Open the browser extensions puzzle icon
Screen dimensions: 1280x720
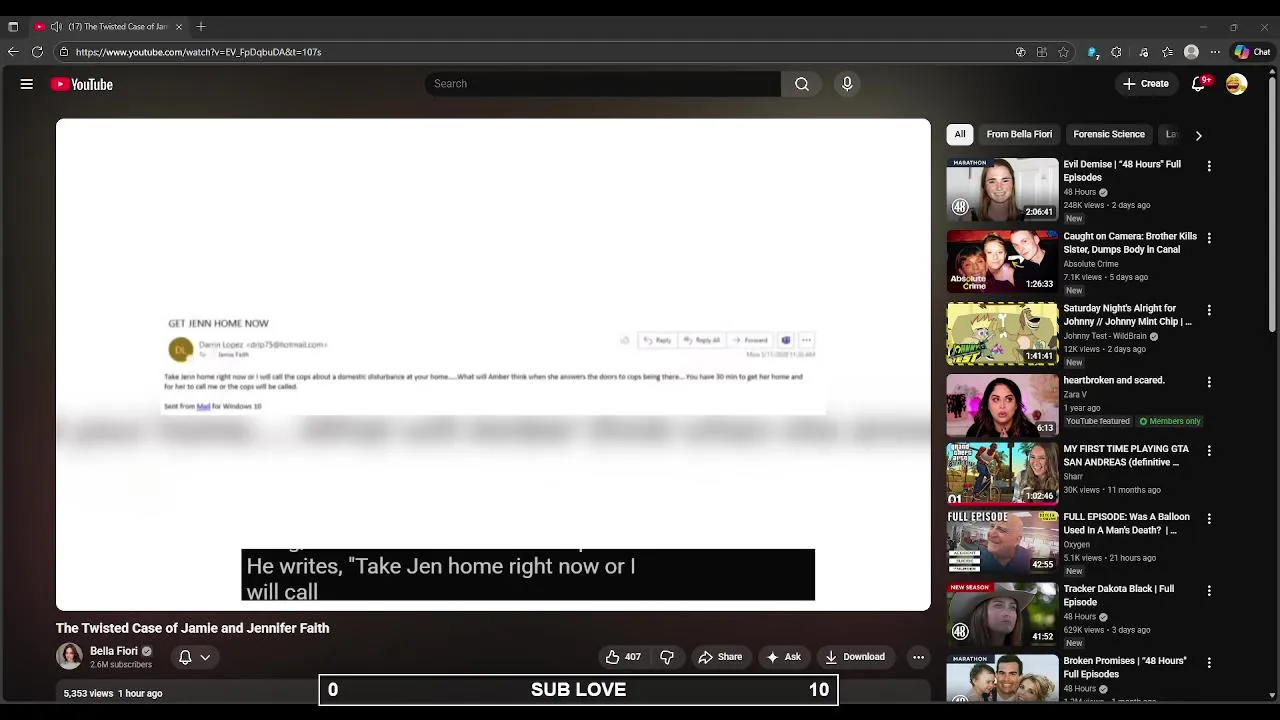tap(1116, 52)
